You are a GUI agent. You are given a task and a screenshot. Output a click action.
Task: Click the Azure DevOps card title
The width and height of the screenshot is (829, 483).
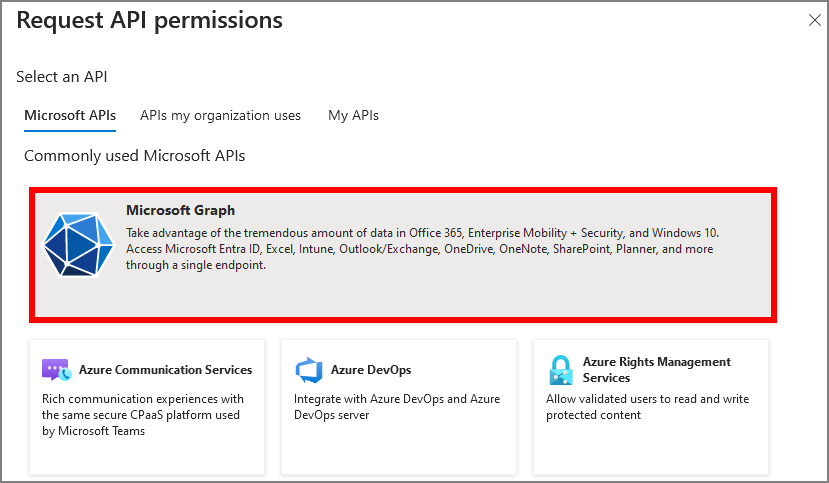coord(371,370)
